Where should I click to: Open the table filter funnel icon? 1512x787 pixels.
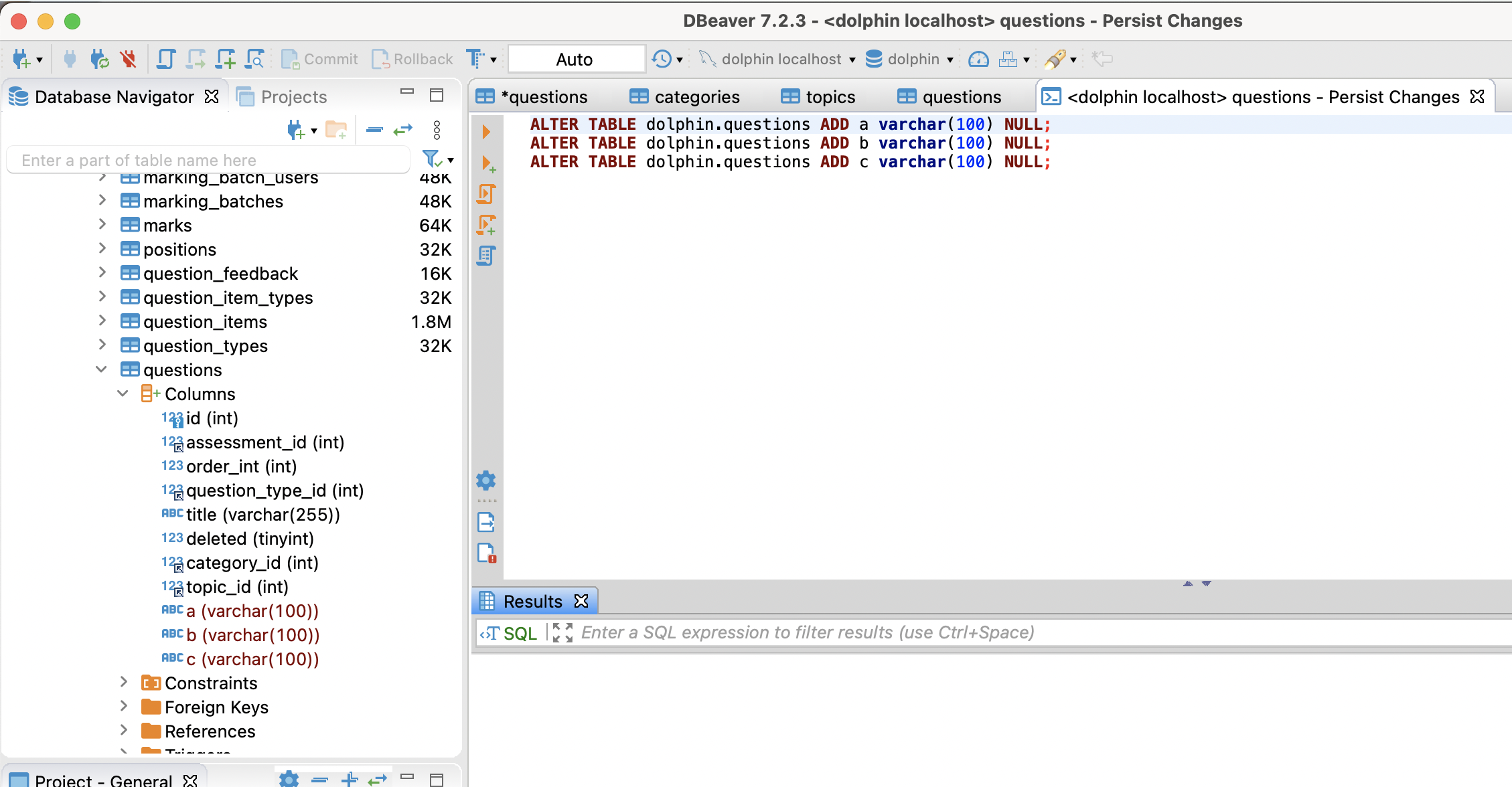tap(432, 160)
